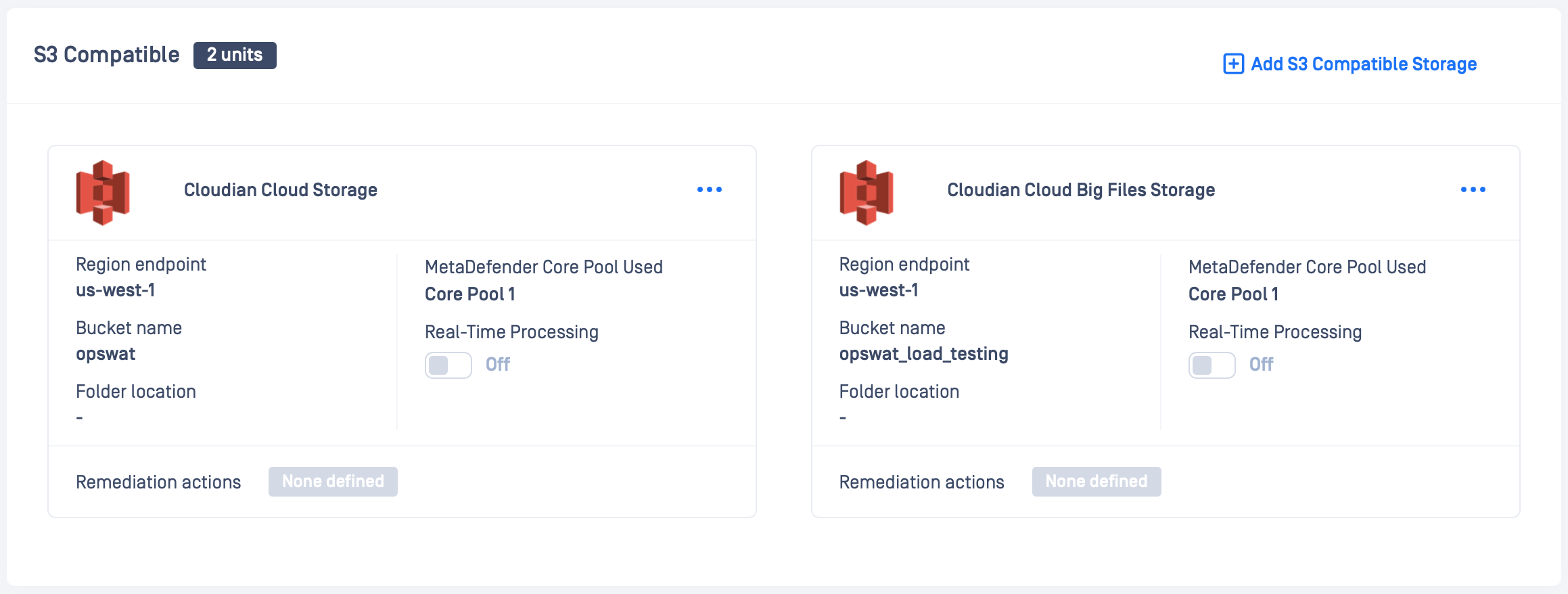Enable Real-Time Processing for Cloudian Cloud Big Files Storage
This screenshot has height=594, width=1568.
coord(1212,365)
